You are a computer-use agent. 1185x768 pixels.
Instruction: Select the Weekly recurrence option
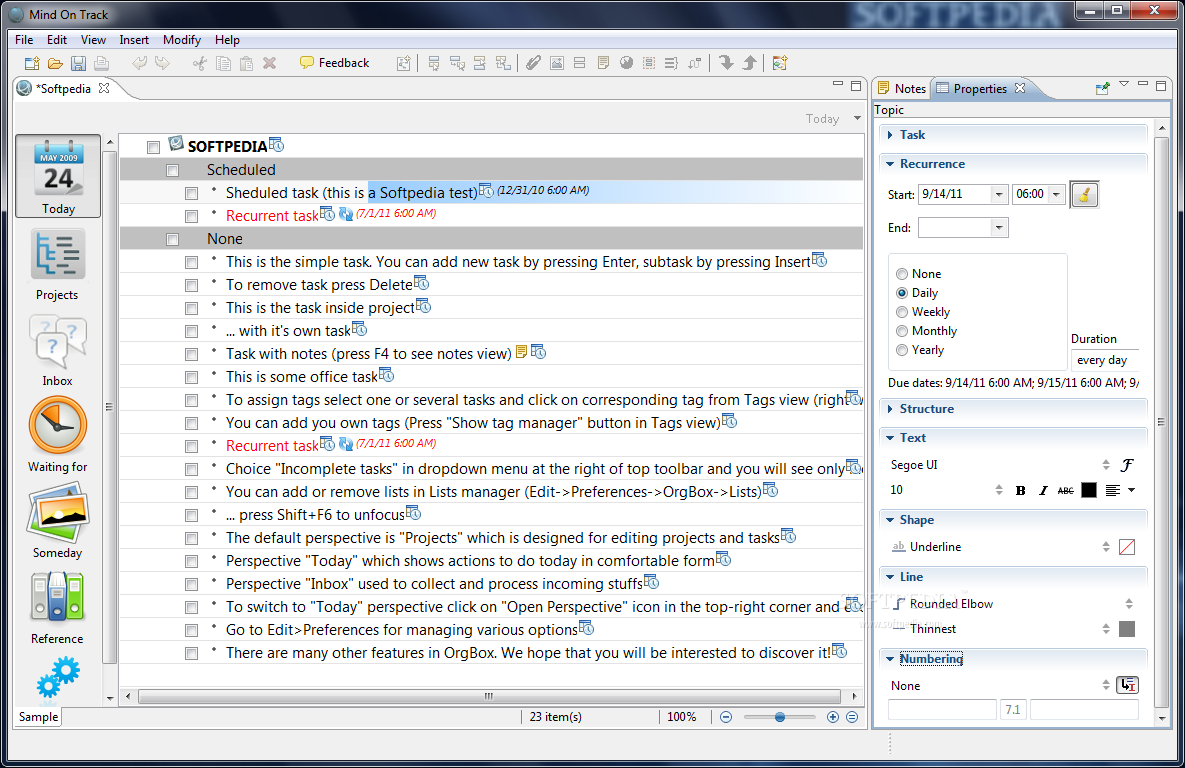pos(922,312)
